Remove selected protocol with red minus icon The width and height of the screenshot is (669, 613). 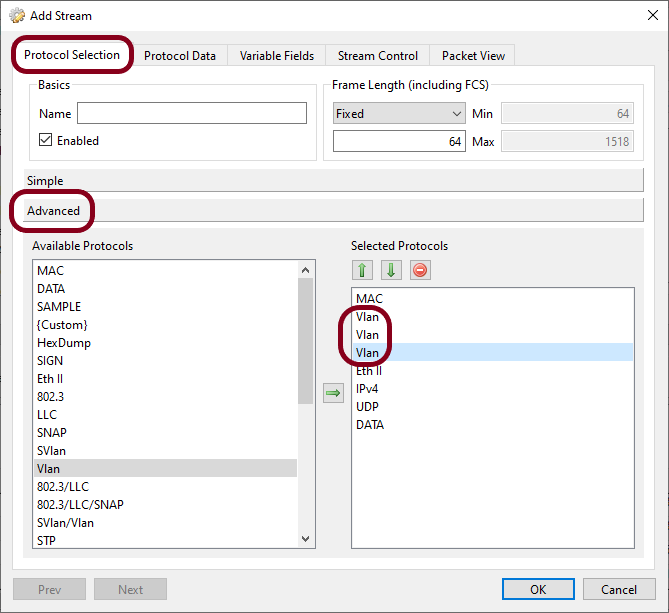(420, 270)
